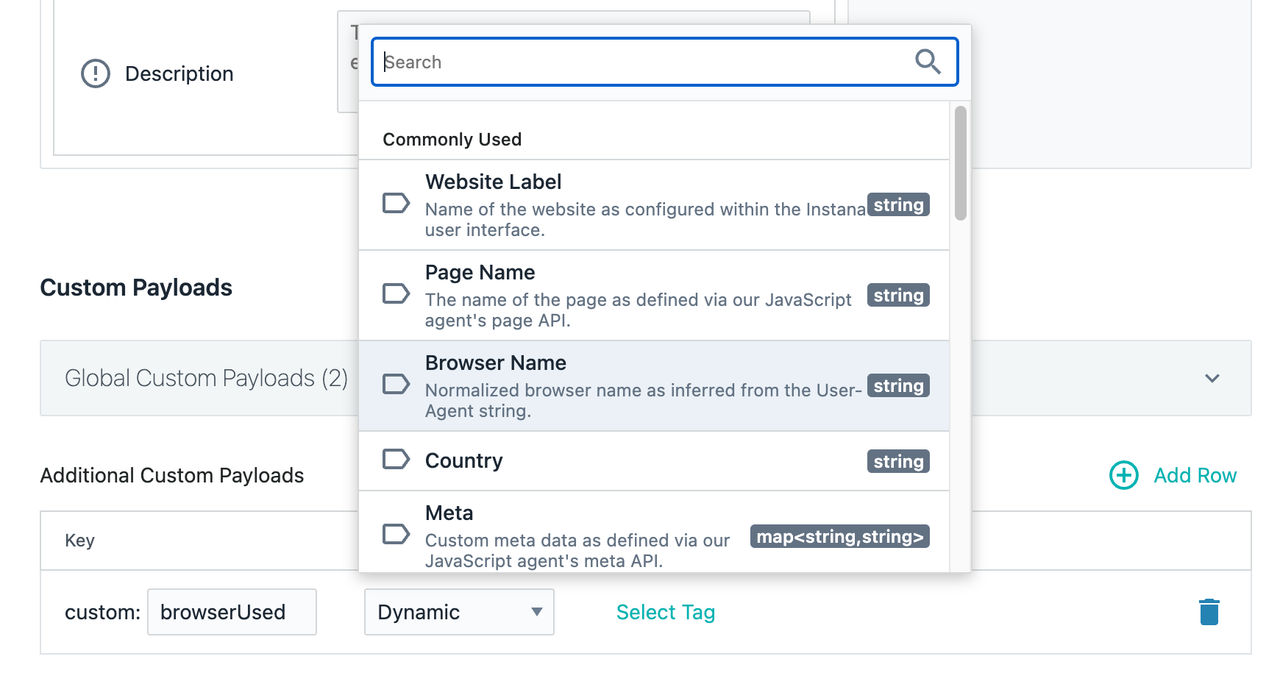This screenshot has height=681, width=1280.
Task: Click the Description info icon
Action: [x=95, y=73]
